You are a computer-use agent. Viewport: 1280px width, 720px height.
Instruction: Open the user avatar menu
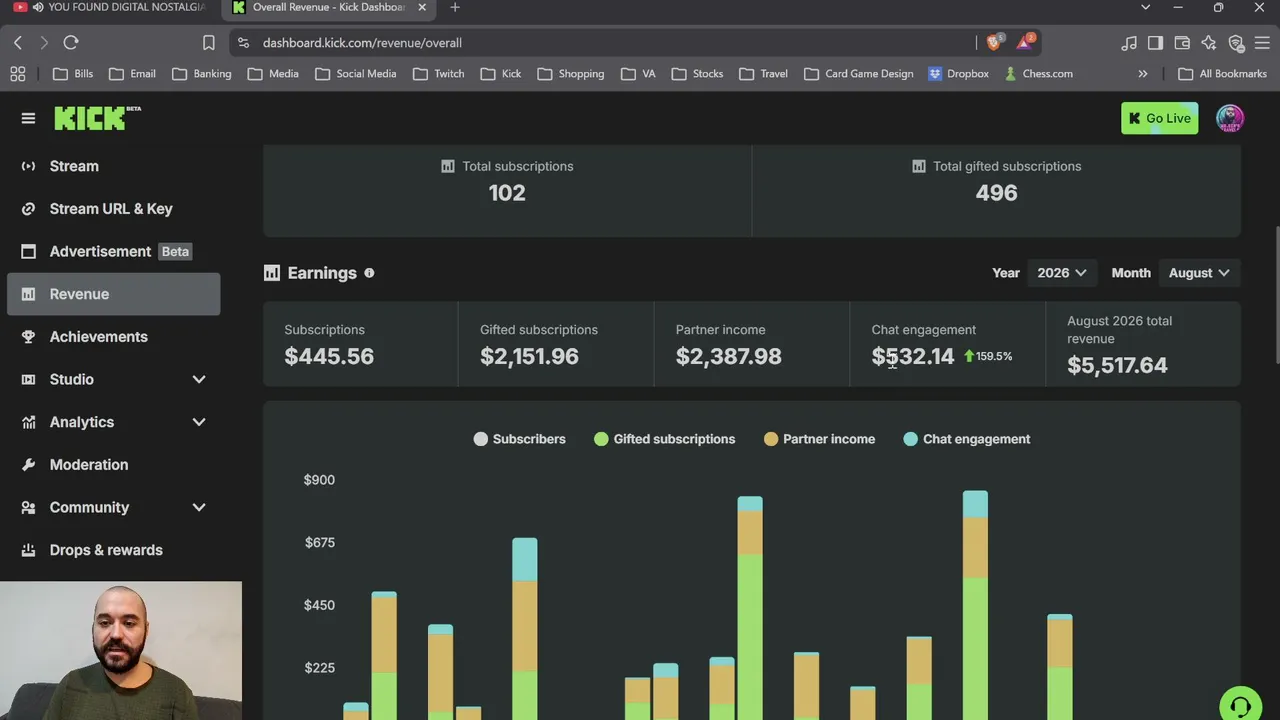tap(1230, 118)
